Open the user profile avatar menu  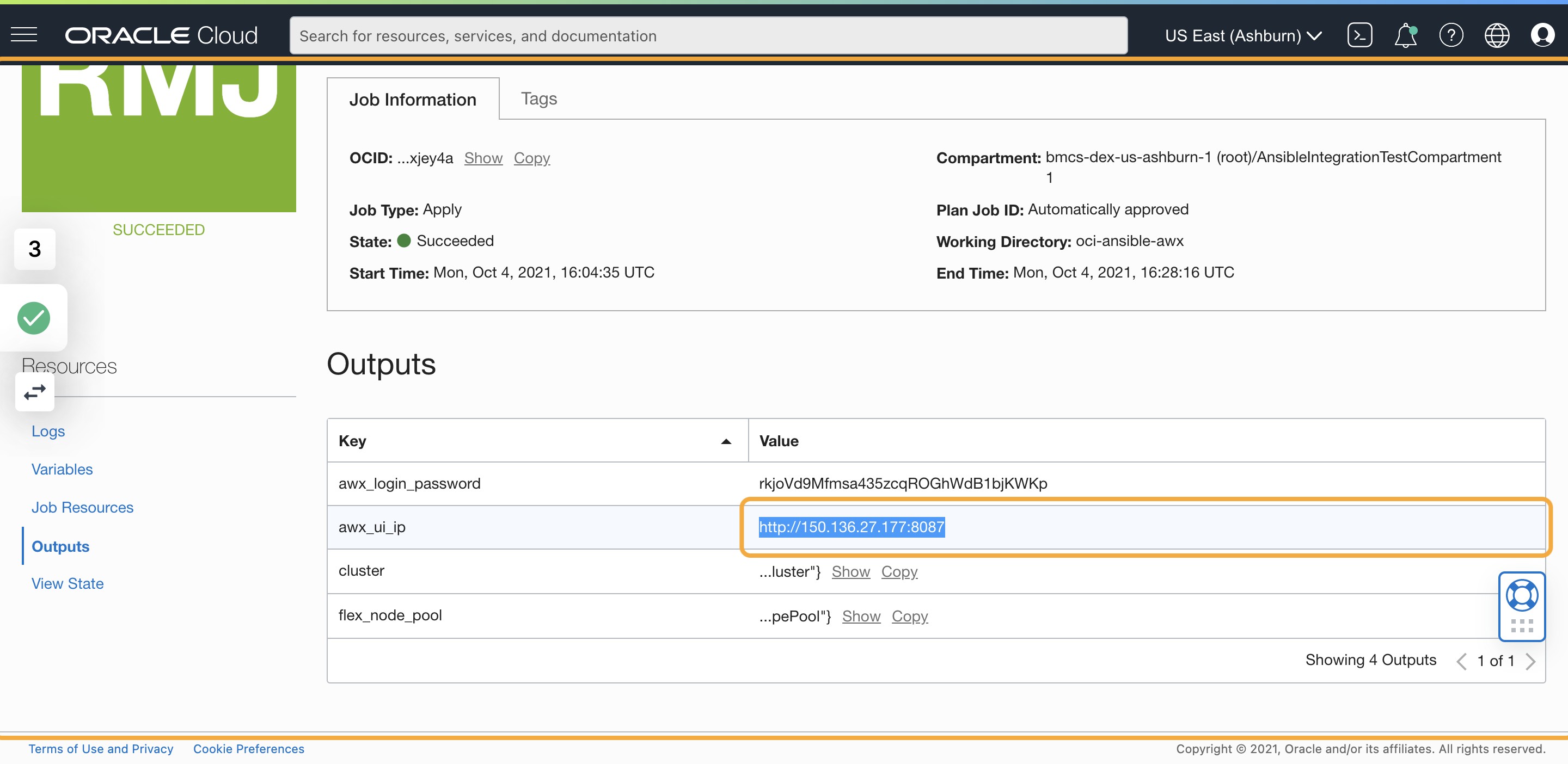coord(1542,35)
